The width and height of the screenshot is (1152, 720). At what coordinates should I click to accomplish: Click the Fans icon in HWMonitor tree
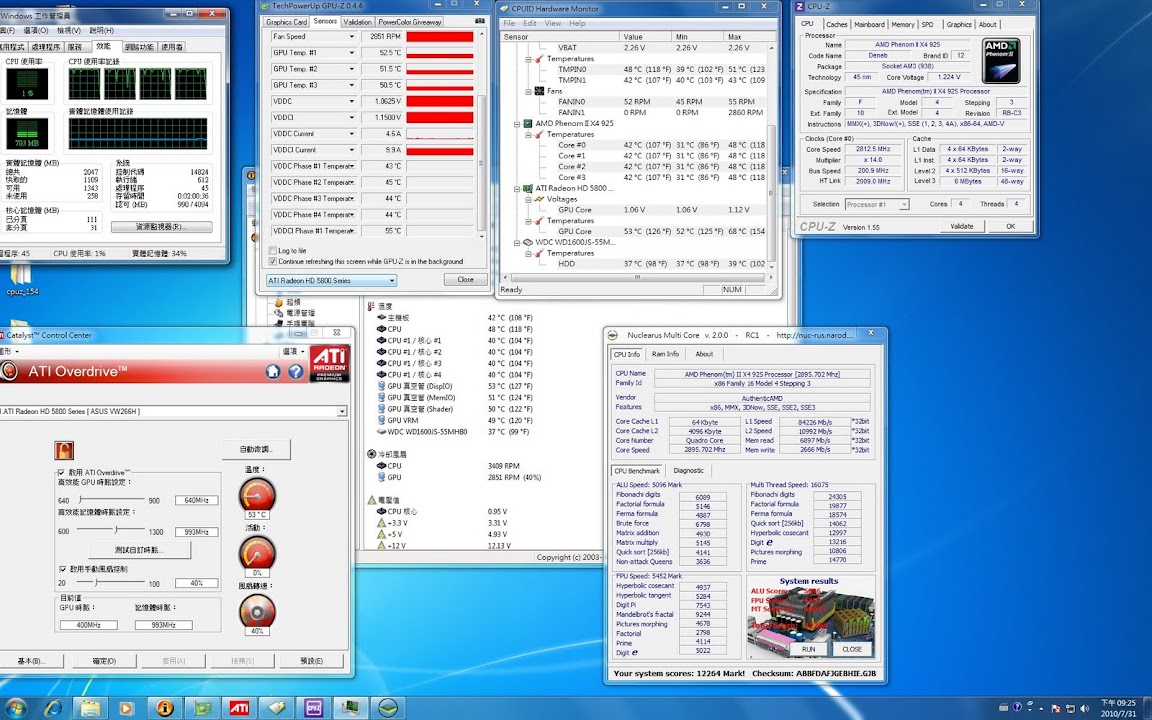pyautogui.click(x=539, y=91)
